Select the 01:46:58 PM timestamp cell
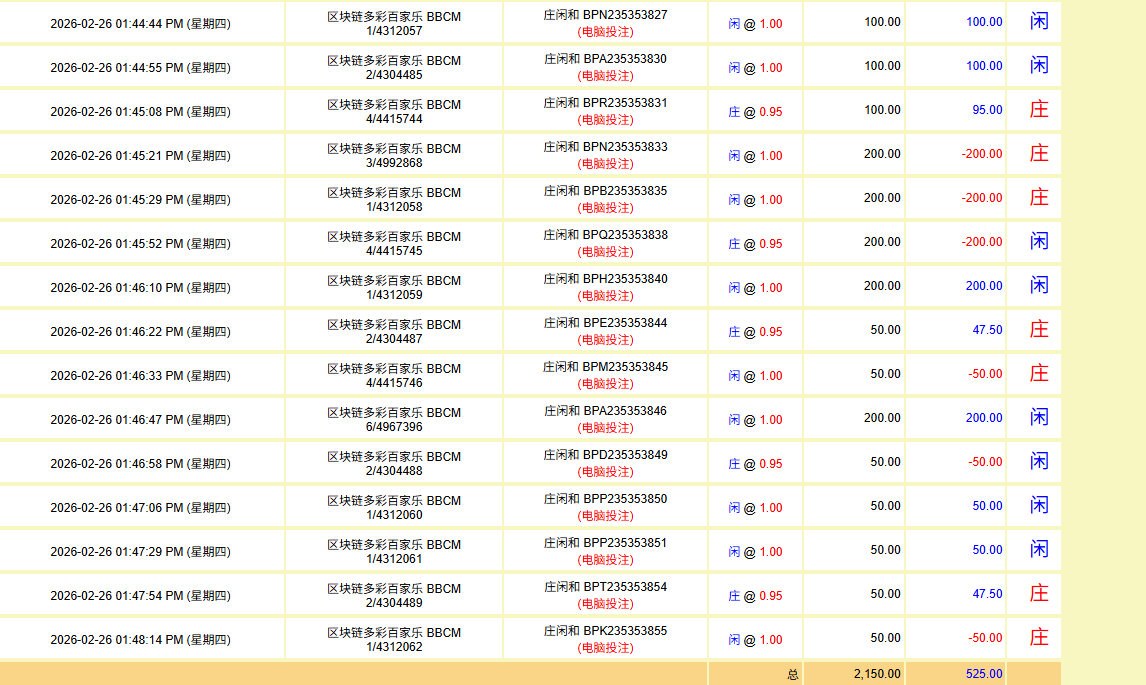1146x685 pixels. pyautogui.click(x=140, y=464)
